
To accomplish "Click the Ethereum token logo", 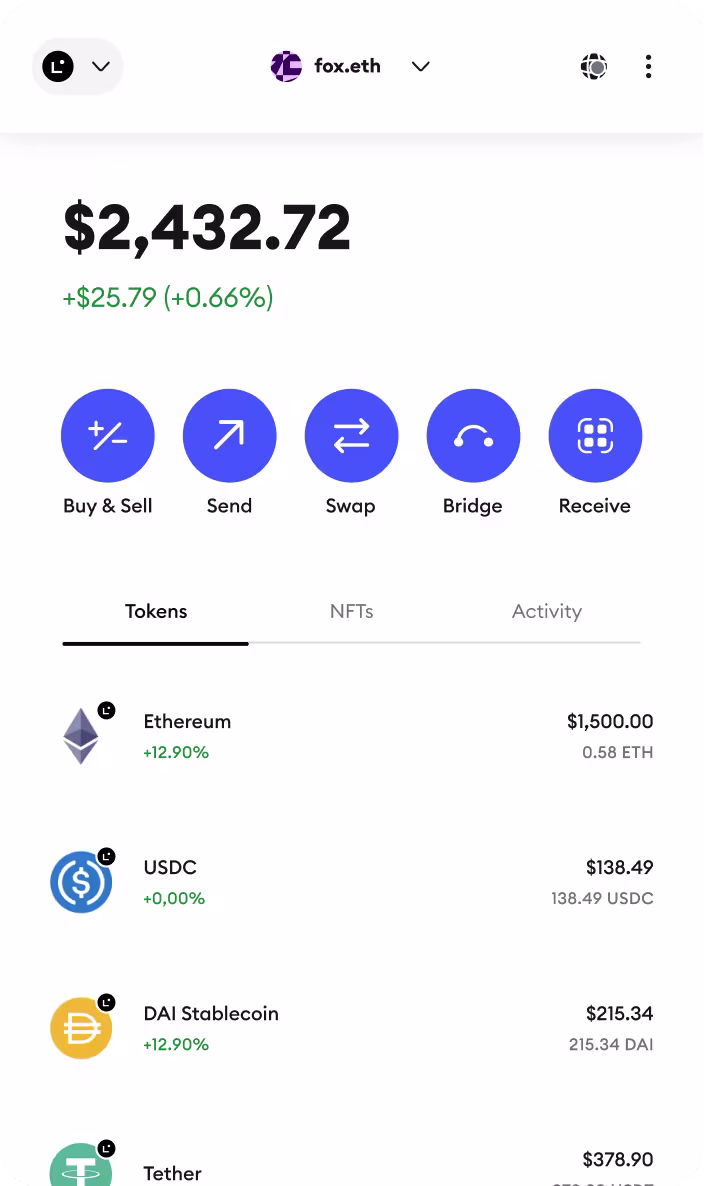I will (81, 737).
